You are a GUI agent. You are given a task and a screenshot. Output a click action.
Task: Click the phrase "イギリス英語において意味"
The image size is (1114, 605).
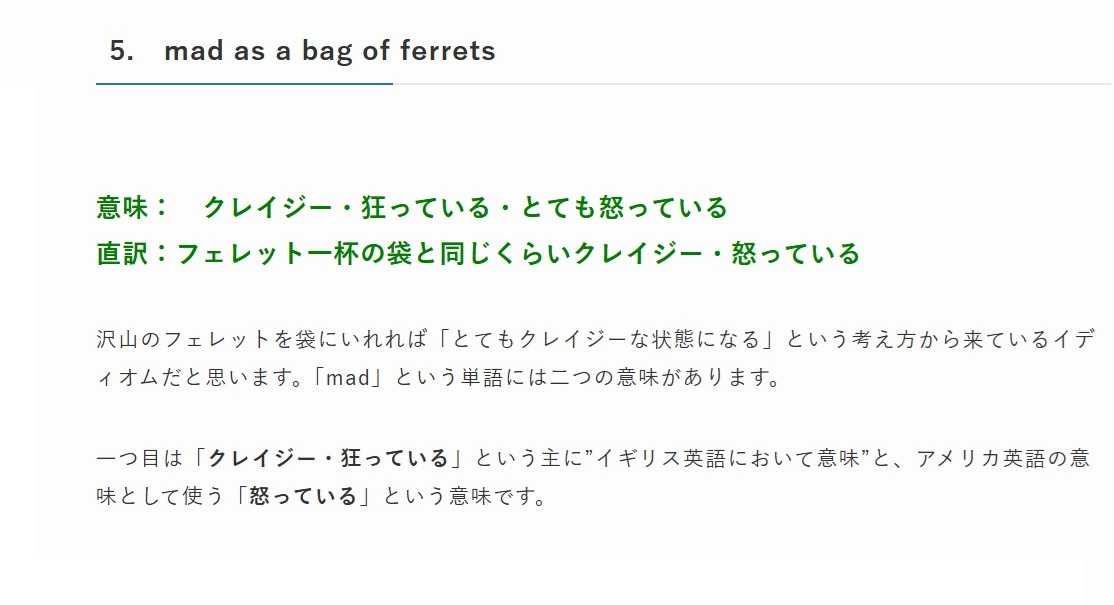(728, 458)
